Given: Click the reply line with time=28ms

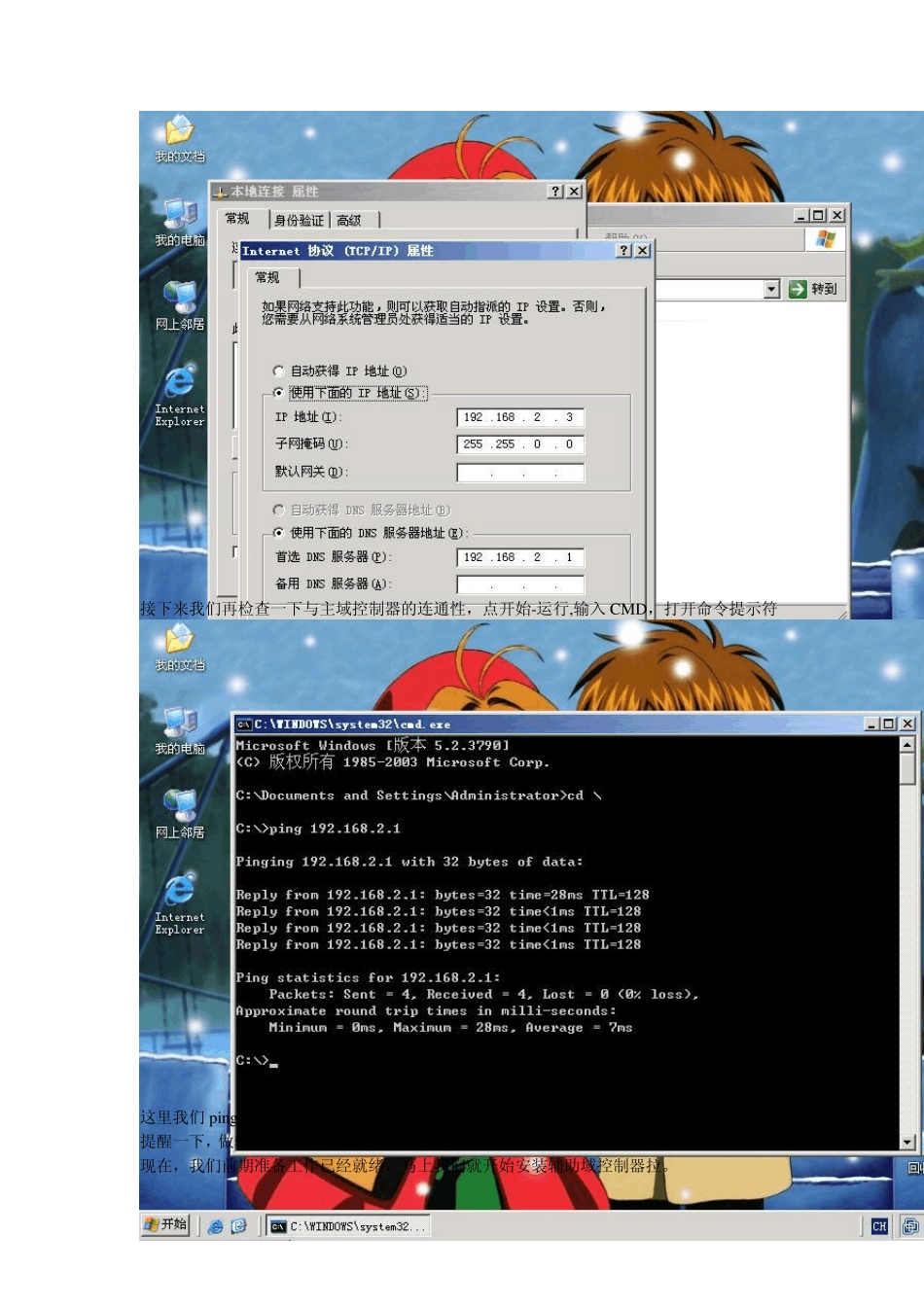Looking at the screenshot, I should [x=443, y=895].
